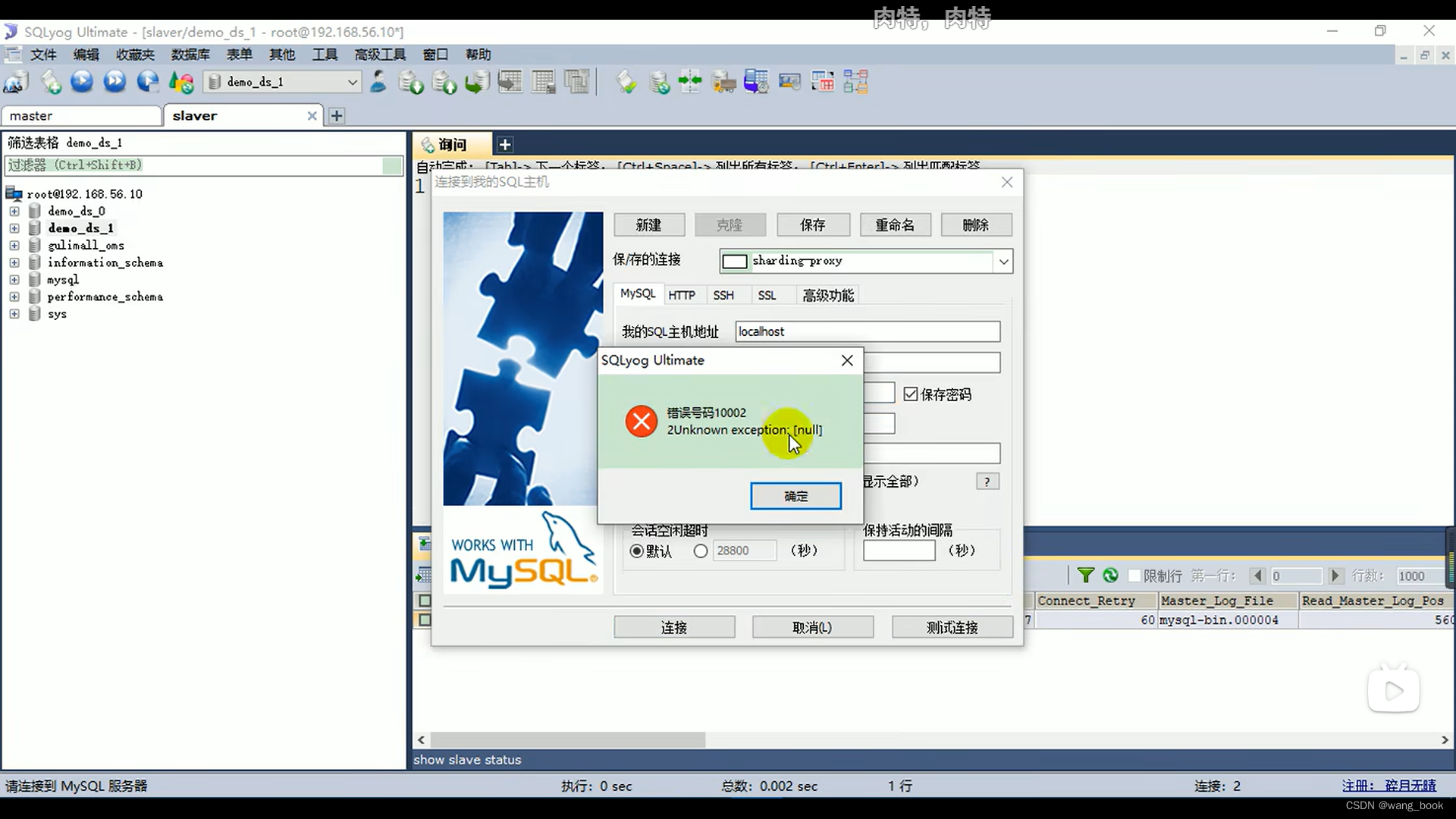Open the saved connection sharding-proxy dropdown
1456x819 pixels.
[x=1003, y=262]
